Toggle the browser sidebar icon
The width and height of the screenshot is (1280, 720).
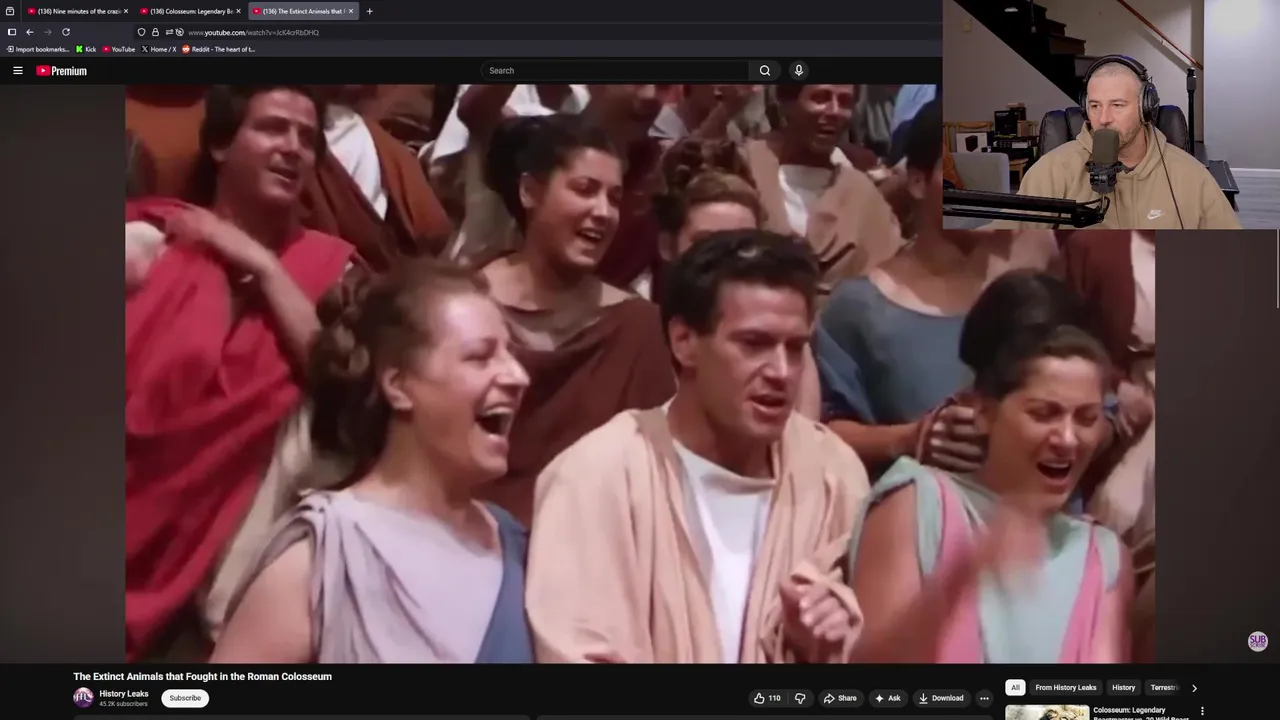12,32
